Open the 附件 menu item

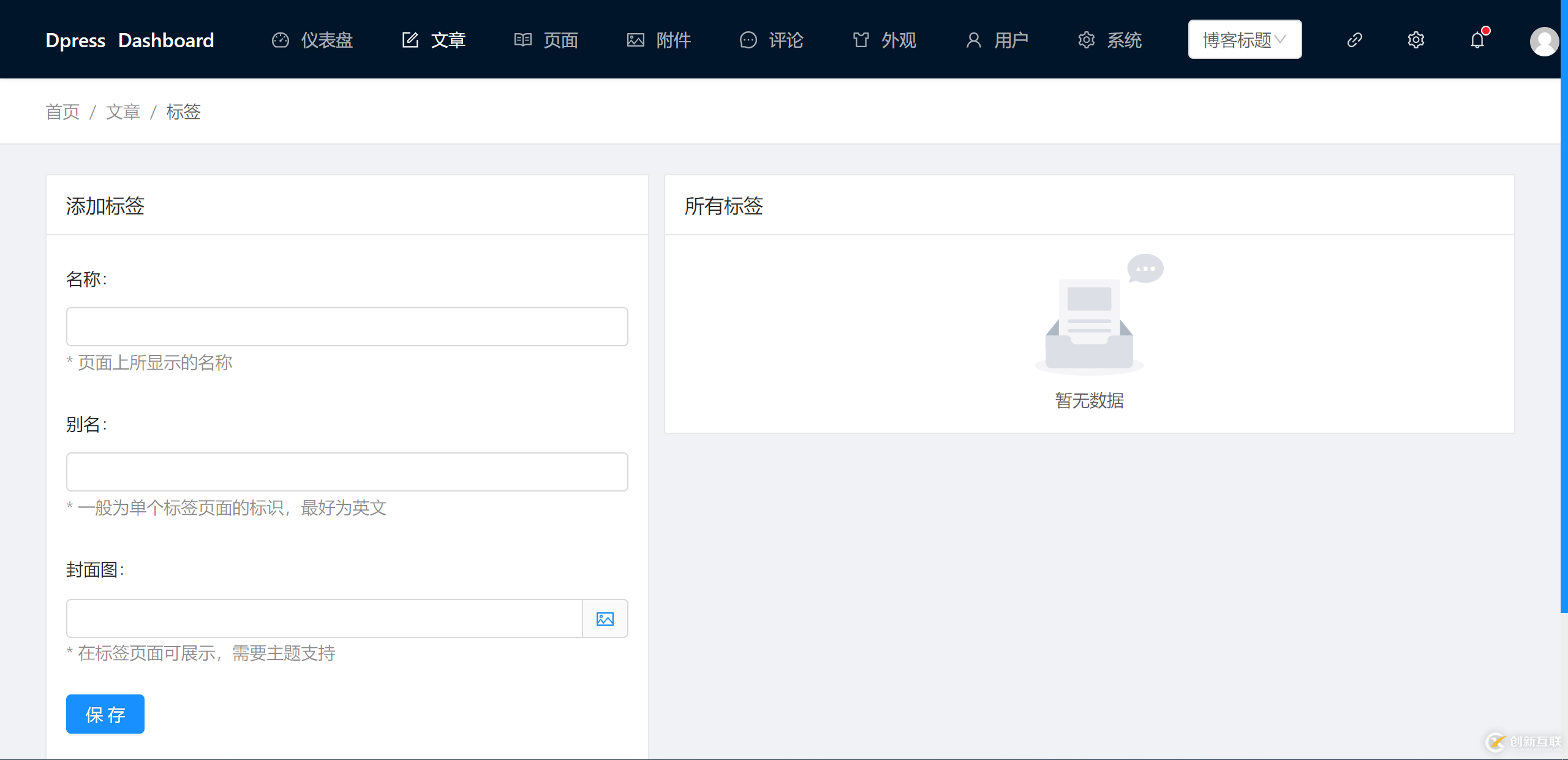pyautogui.click(x=659, y=40)
